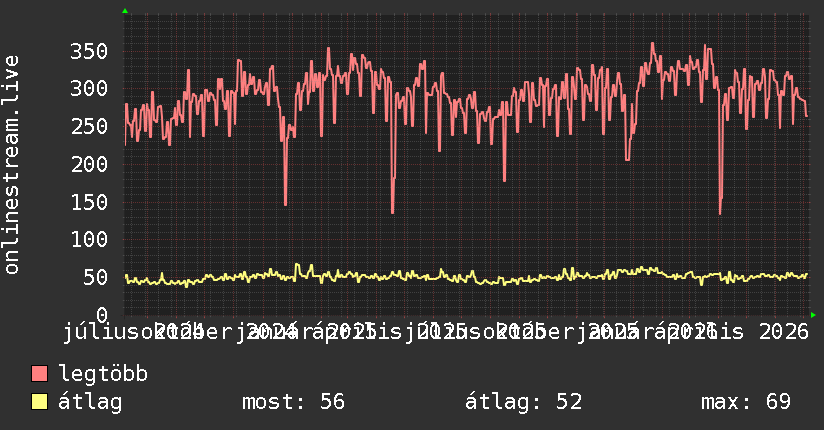Click the green arrow atop the y-axis
Viewport: 824px width, 430px height.
point(125,11)
